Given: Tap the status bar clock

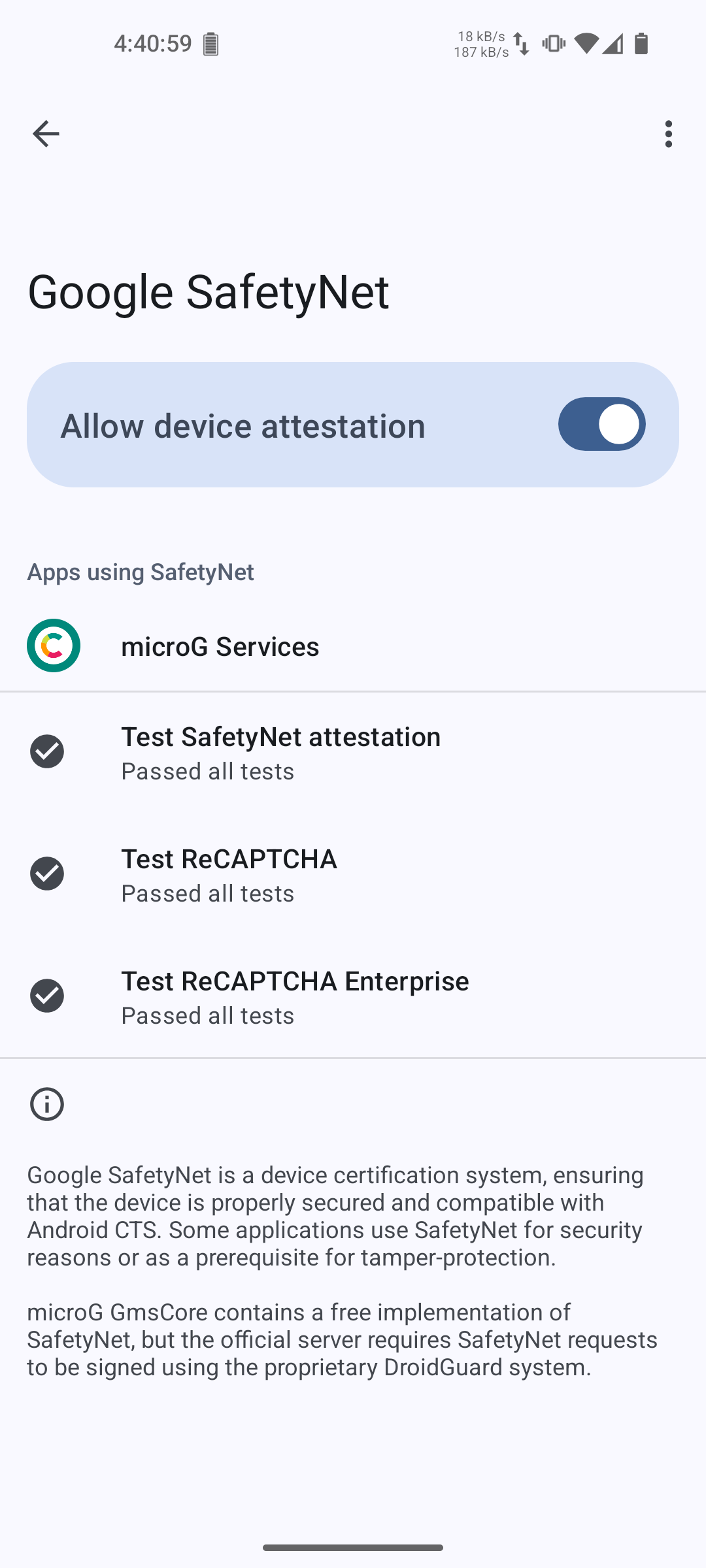Looking at the screenshot, I should tap(152, 44).
